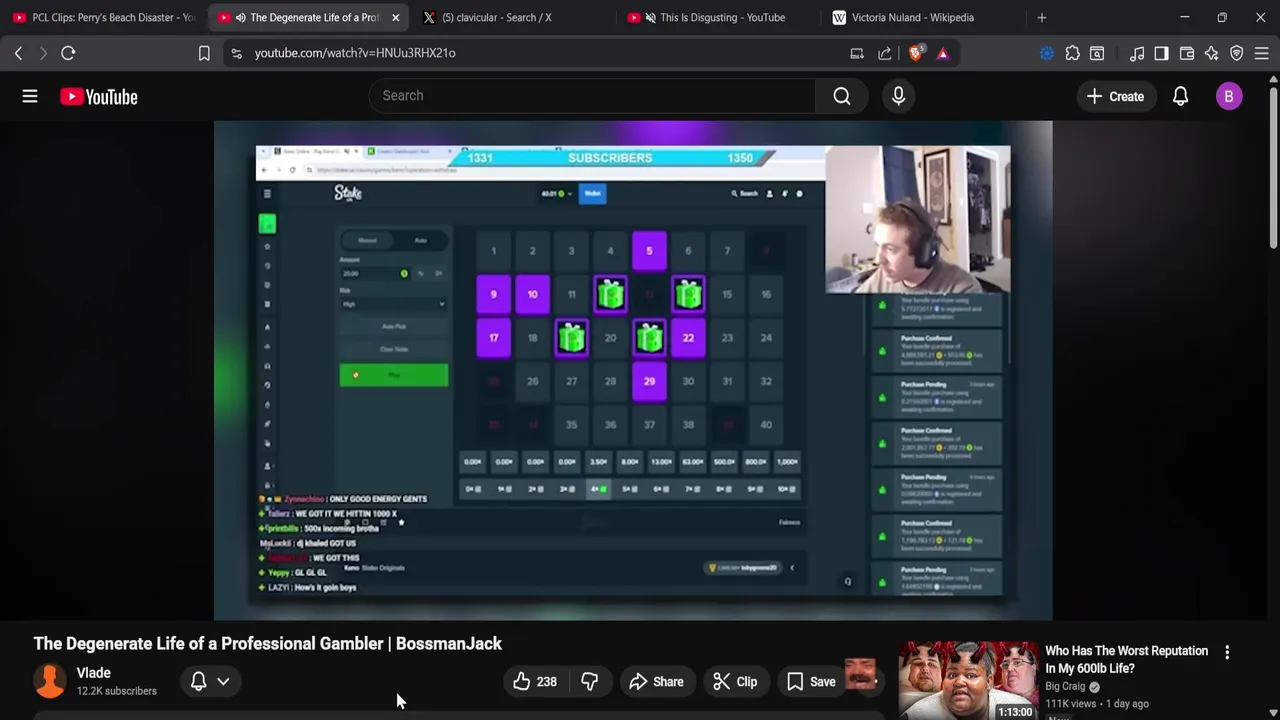Viewport: 1280px width, 720px height.
Task: Click the install or cast icon in the address bar
Action: click(x=857, y=53)
